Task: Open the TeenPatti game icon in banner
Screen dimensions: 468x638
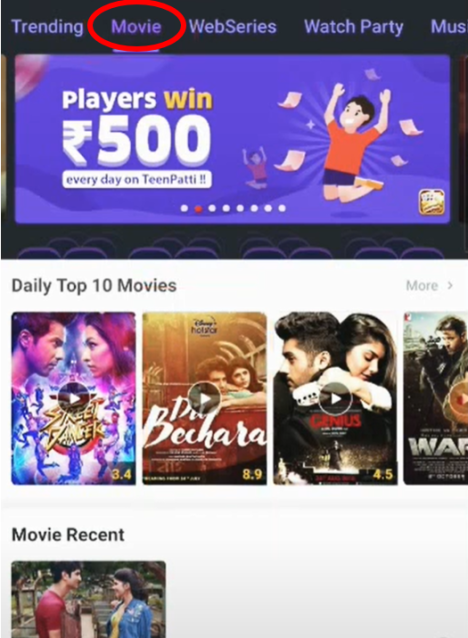Action: point(431,202)
